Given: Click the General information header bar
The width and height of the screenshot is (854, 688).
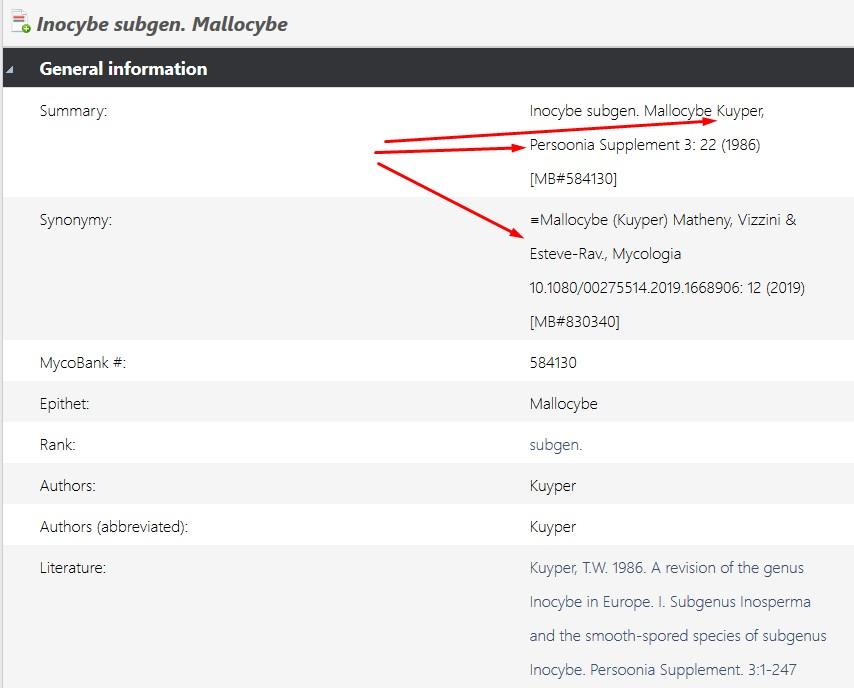Looking at the screenshot, I should 428,68.
